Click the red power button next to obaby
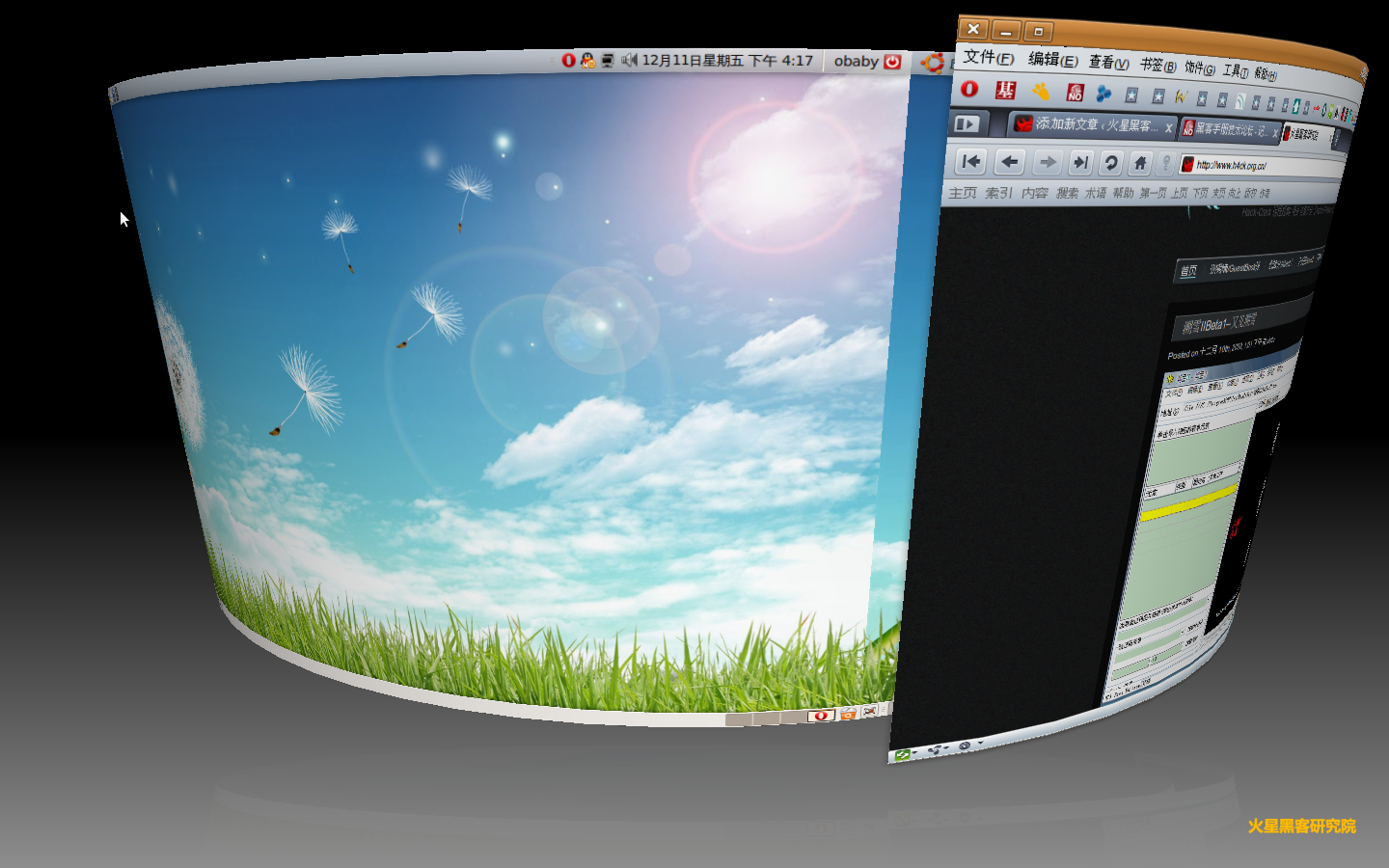 pyautogui.click(x=892, y=61)
